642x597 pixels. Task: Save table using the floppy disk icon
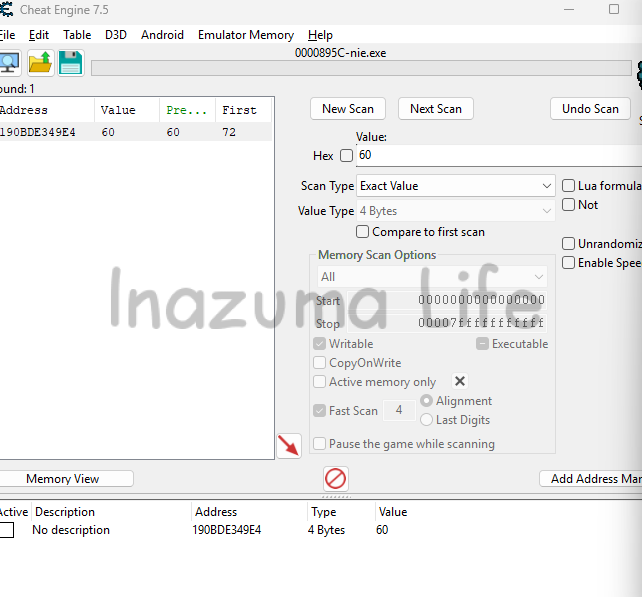pos(70,63)
